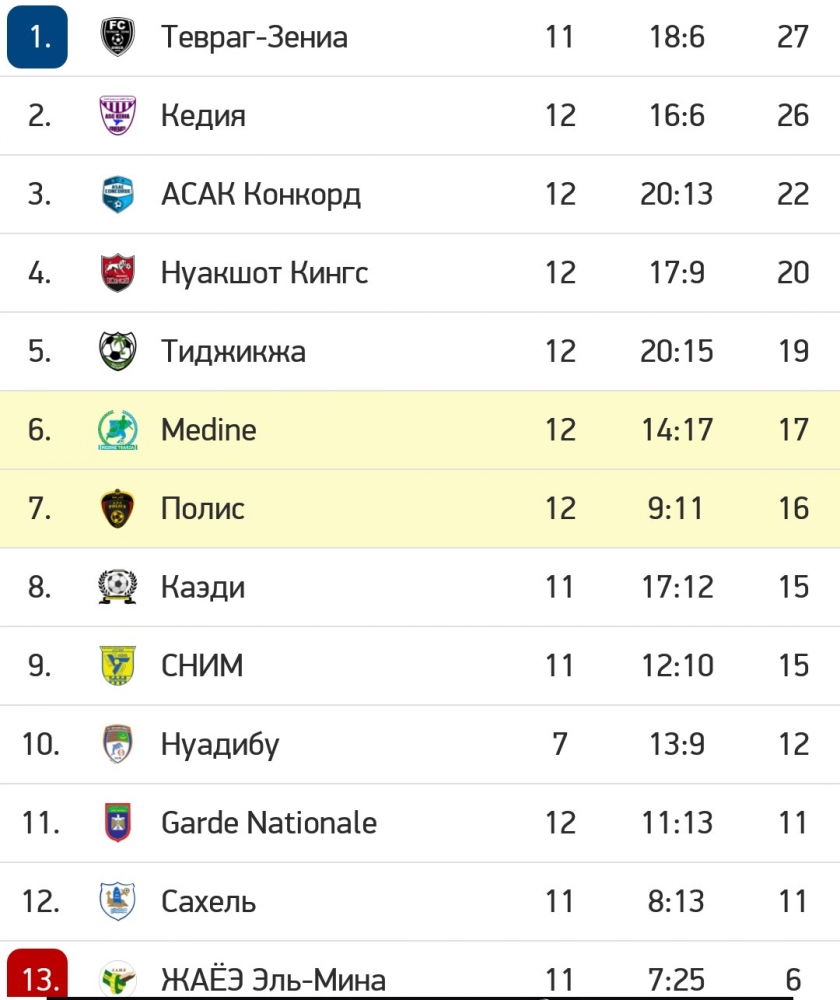Open the Полис black and gold badge
Image resolution: width=840 pixels, height=1000 pixels.
[x=118, y=508]
